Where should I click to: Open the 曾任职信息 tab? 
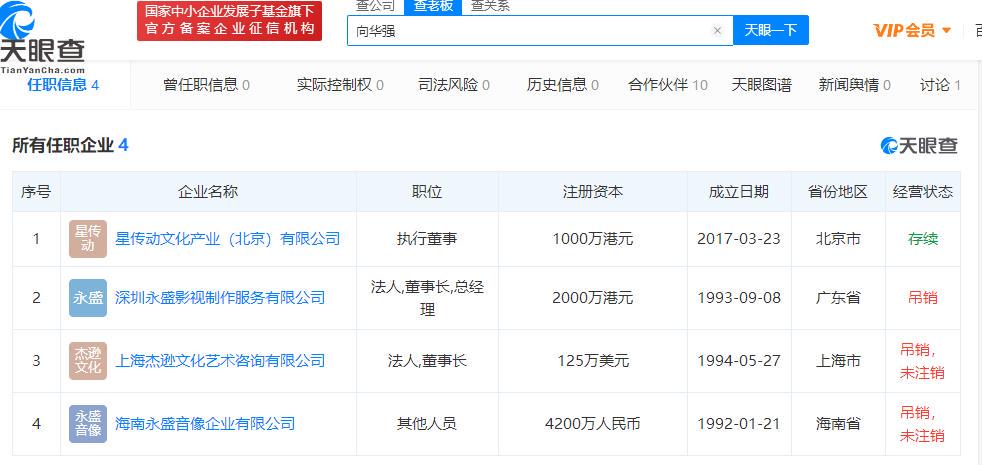tap(206, 85)
